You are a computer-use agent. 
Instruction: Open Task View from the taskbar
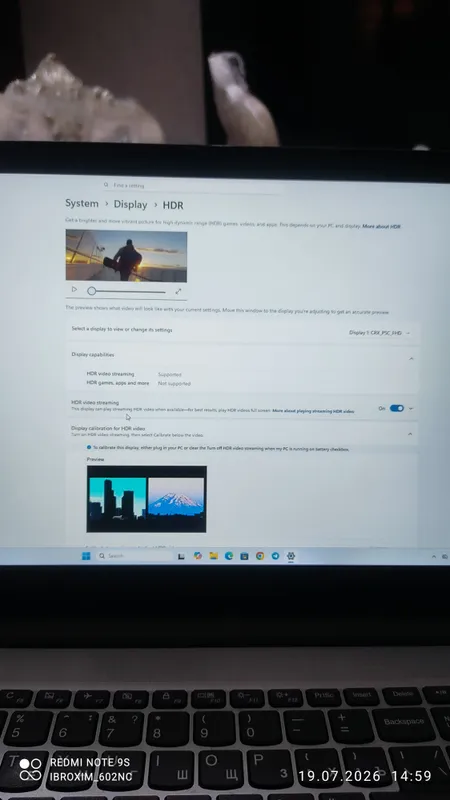(x=181, y=556)
